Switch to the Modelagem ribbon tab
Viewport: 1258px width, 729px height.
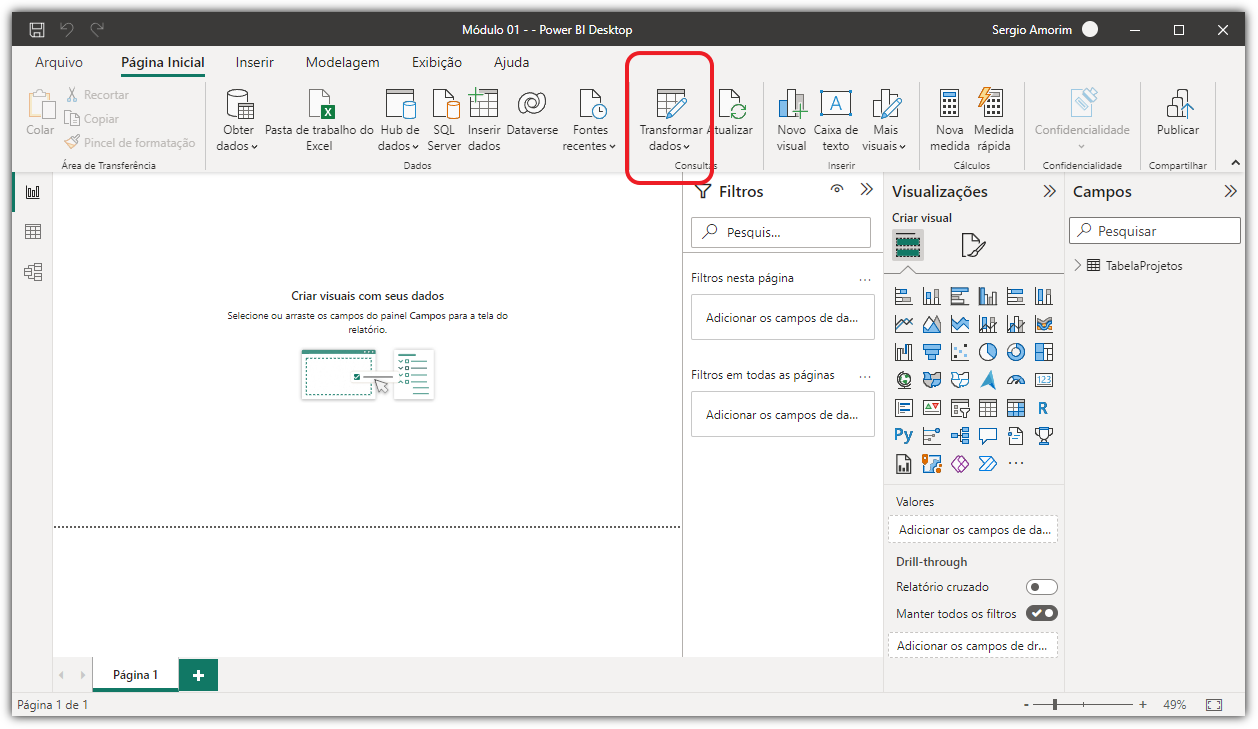pos(343,62)
